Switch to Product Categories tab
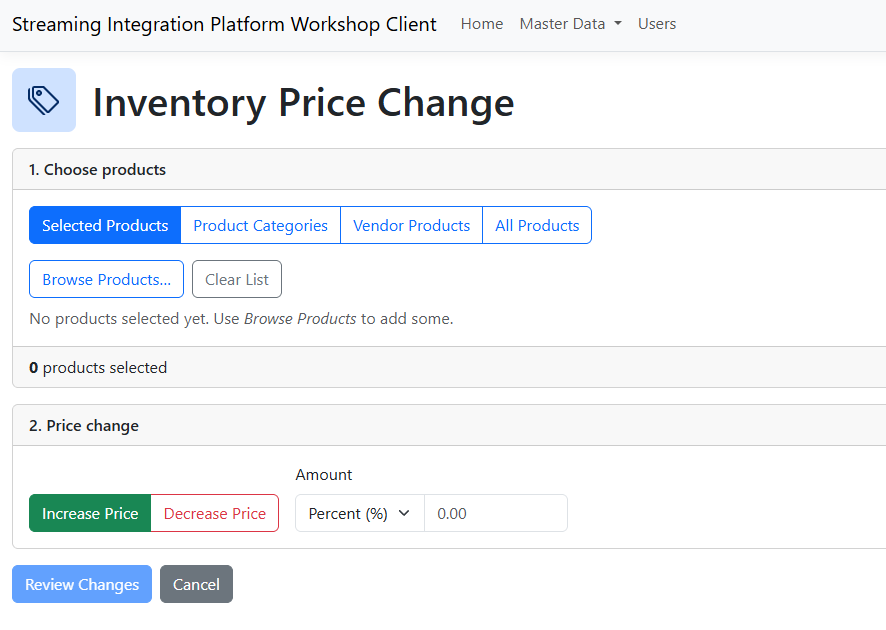Viewport: 886px width, 630px height. (x=260, y=225)
